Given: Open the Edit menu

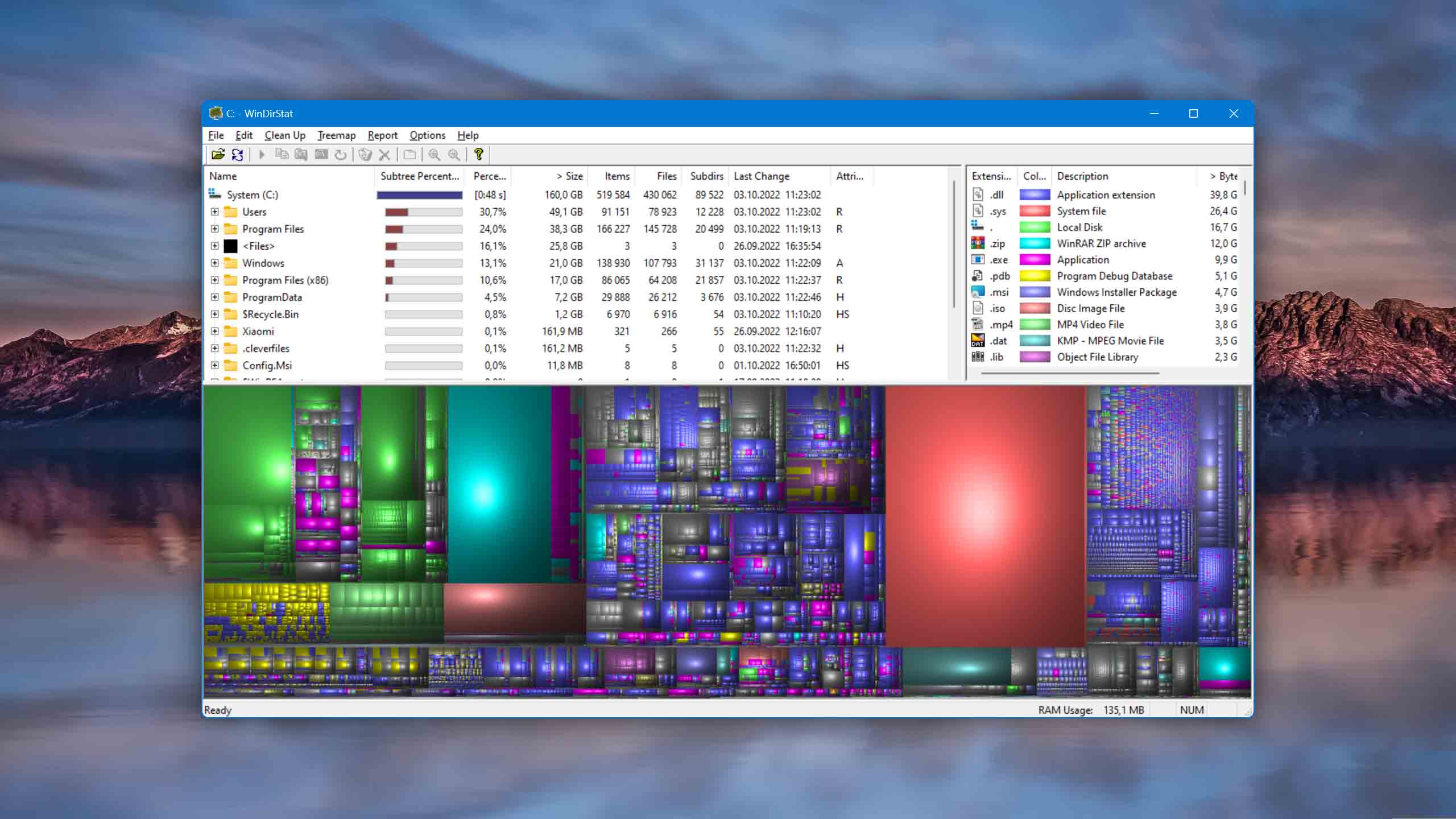Looking at the screenshot, I should pyautogui.click(x=244, y=135).
